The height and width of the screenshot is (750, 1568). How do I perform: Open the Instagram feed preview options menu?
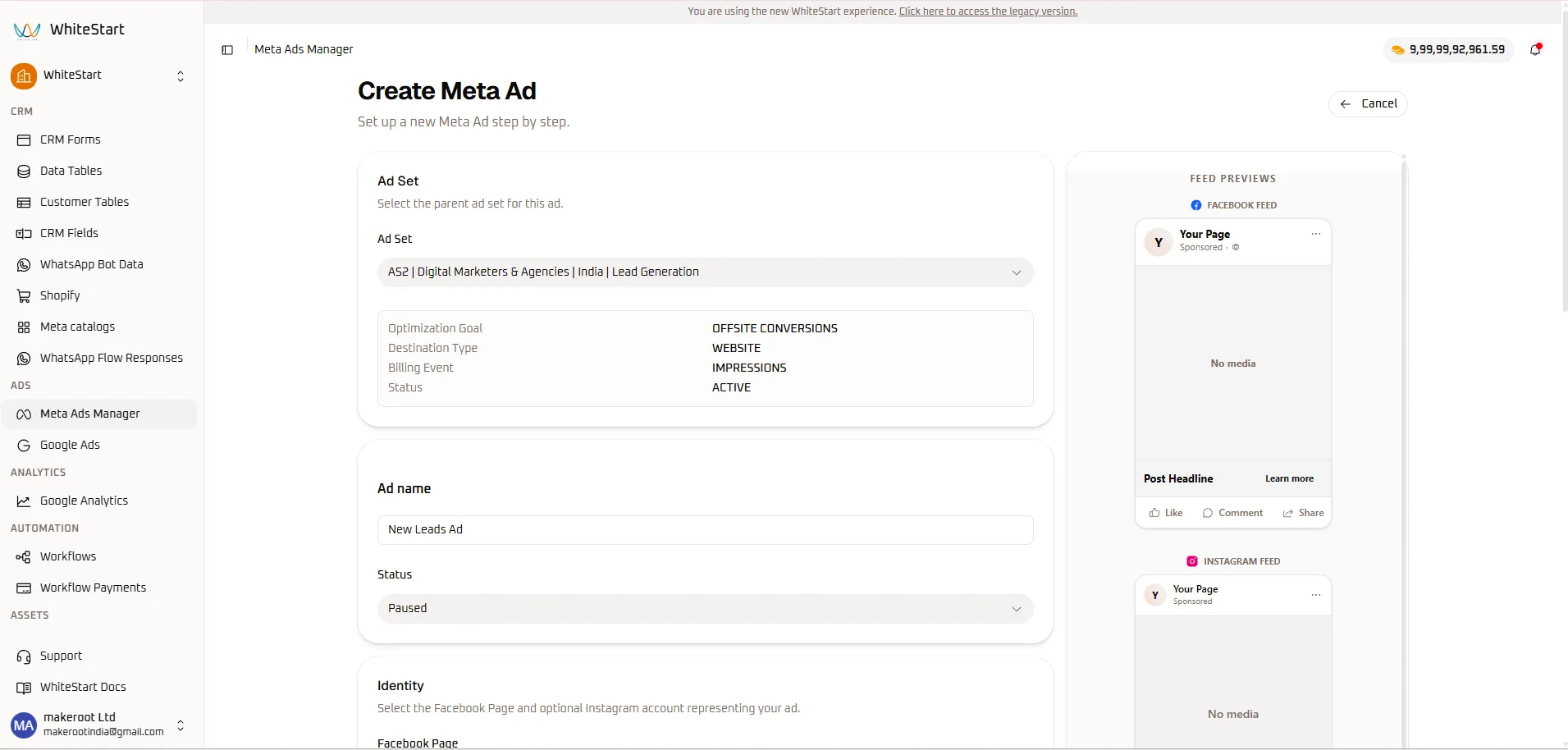(x=1316, y=595)
